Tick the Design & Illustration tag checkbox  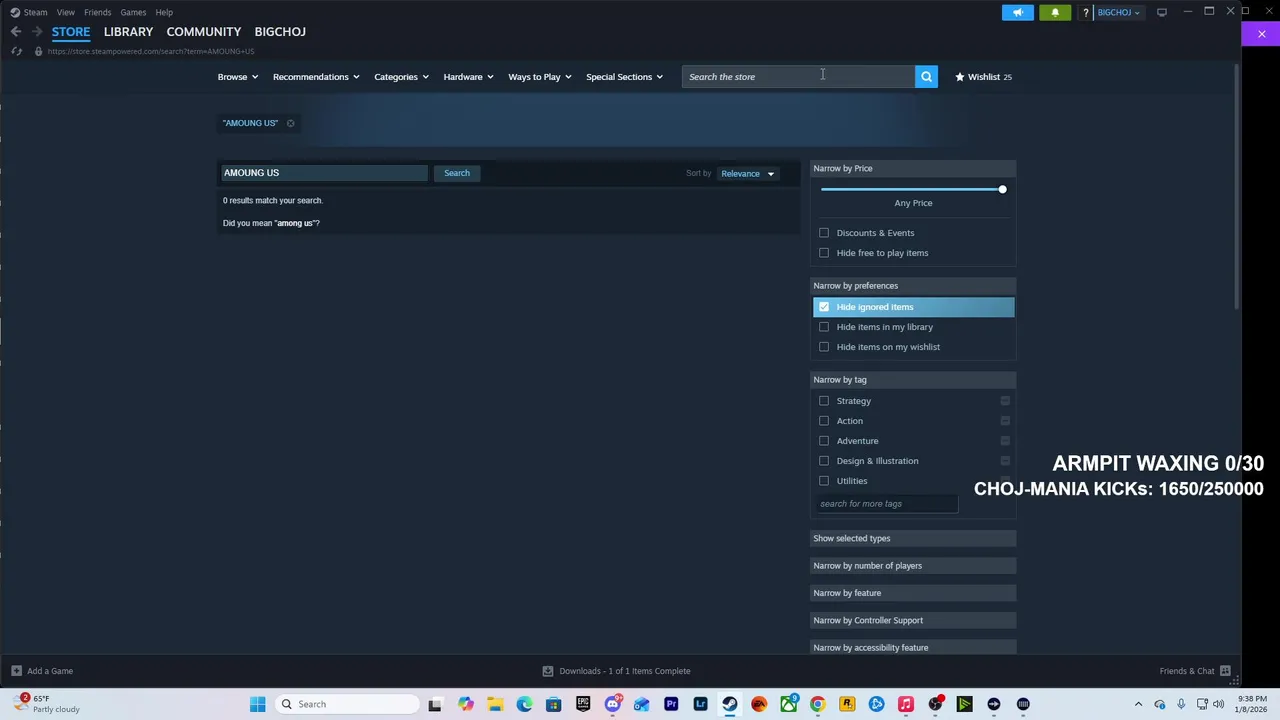click(x=824, y=461)
